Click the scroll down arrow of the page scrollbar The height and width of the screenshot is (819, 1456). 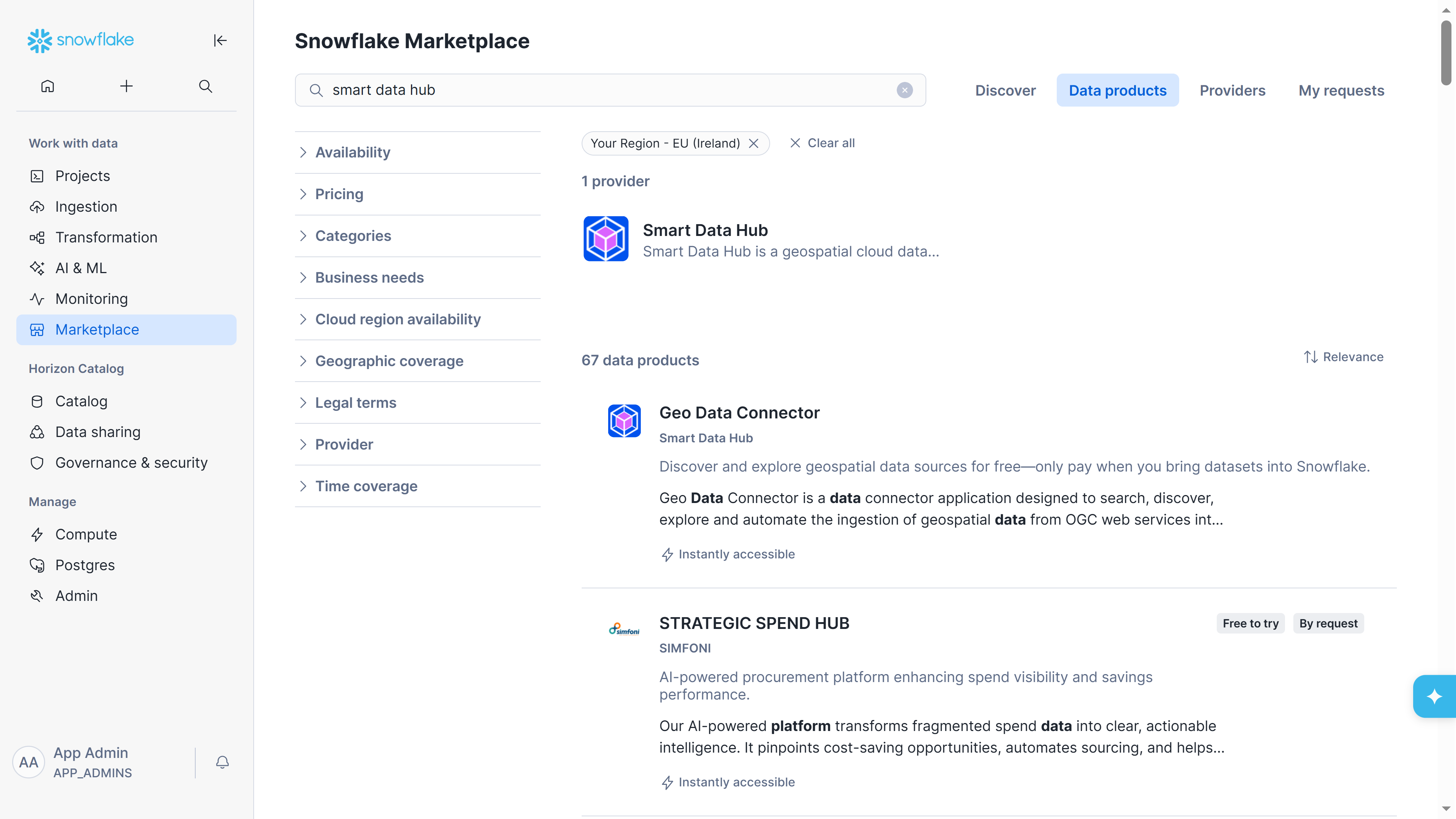1446,810
